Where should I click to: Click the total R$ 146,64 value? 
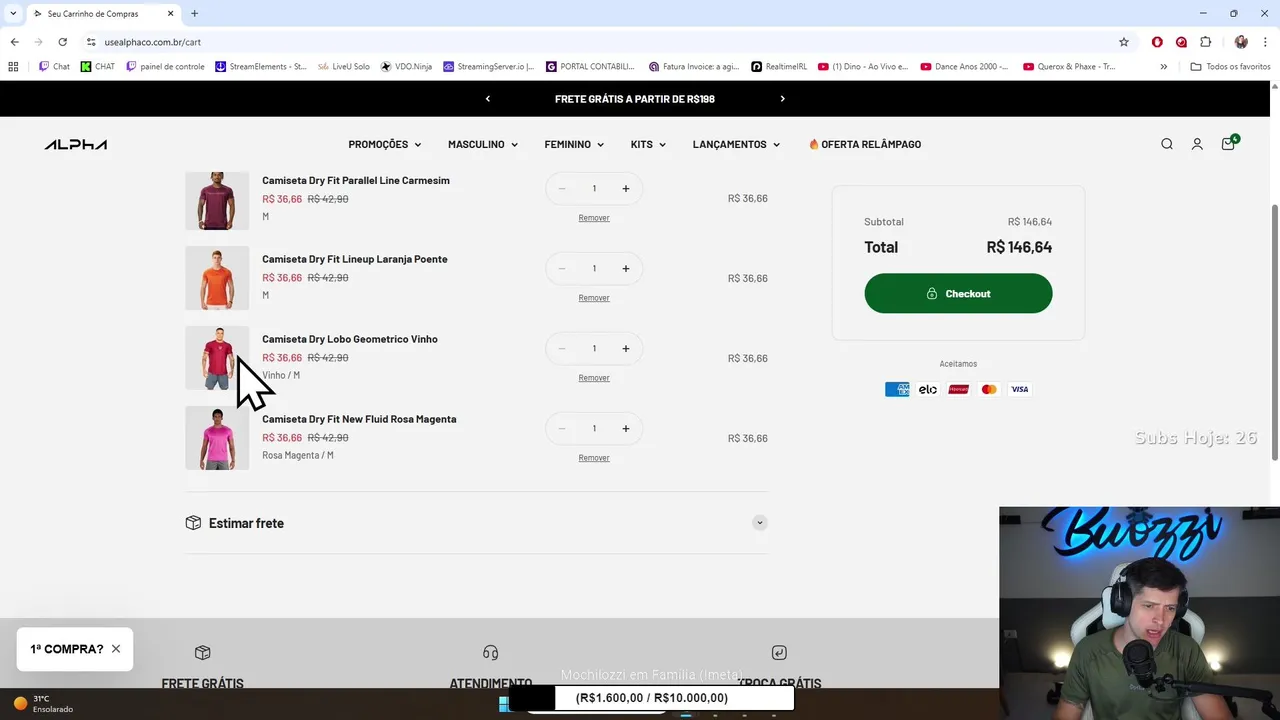coord(1019,247)
